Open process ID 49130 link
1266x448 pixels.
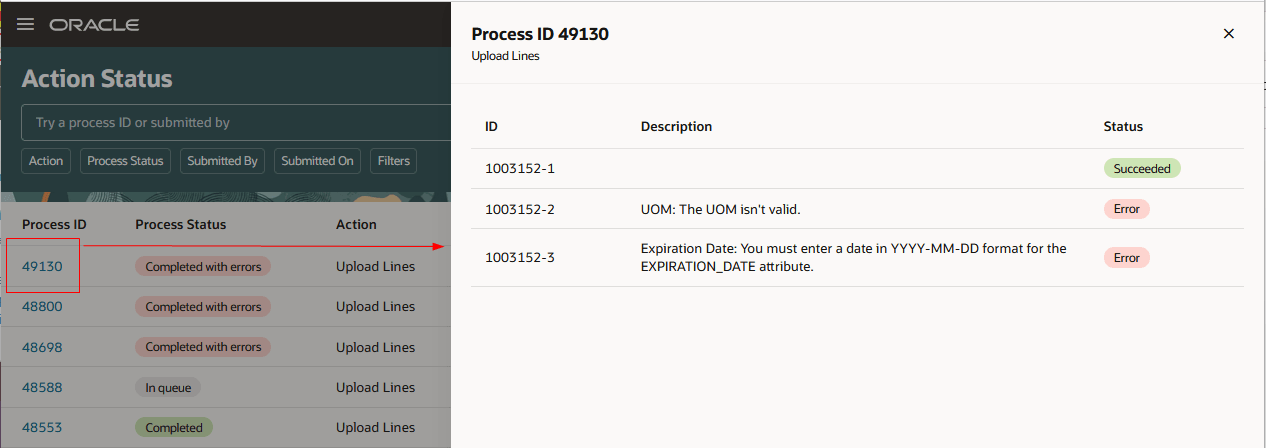tap(42, 267)
